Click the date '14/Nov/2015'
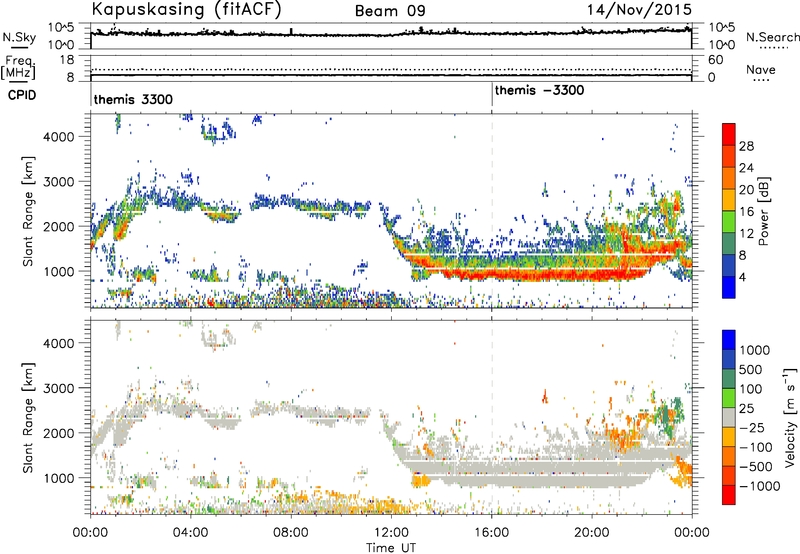This screenshot has height=554, width=800. click(x=639, y=10)
